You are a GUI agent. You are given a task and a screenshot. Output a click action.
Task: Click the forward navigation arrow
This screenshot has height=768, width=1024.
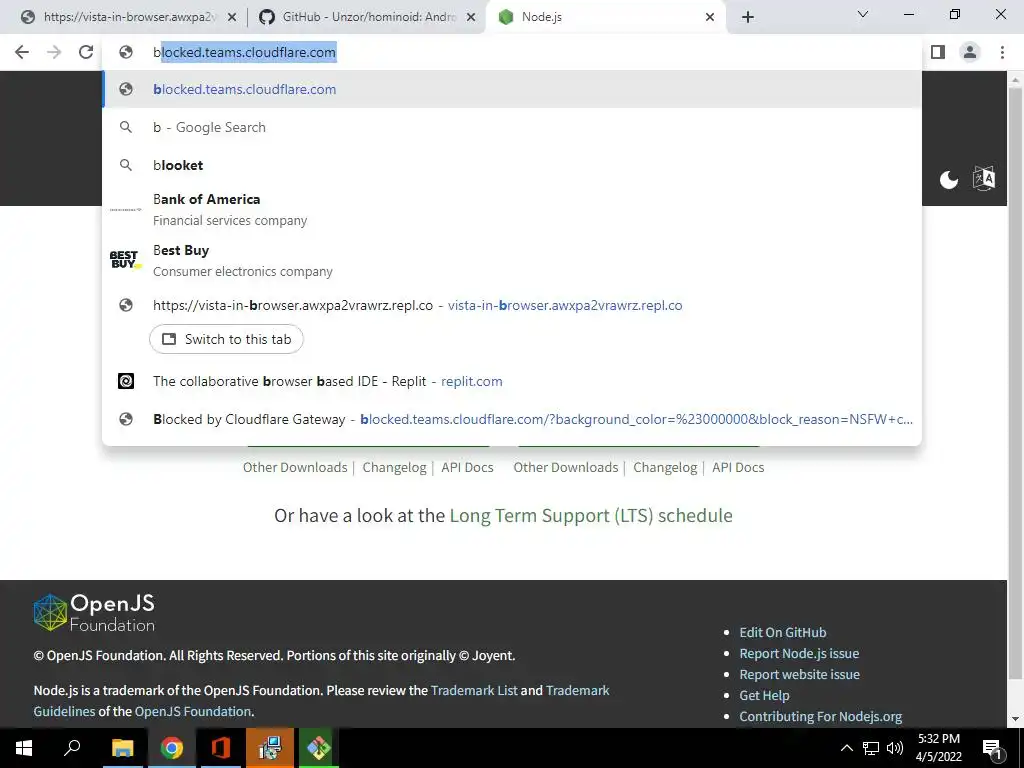(x=54, y=52)
